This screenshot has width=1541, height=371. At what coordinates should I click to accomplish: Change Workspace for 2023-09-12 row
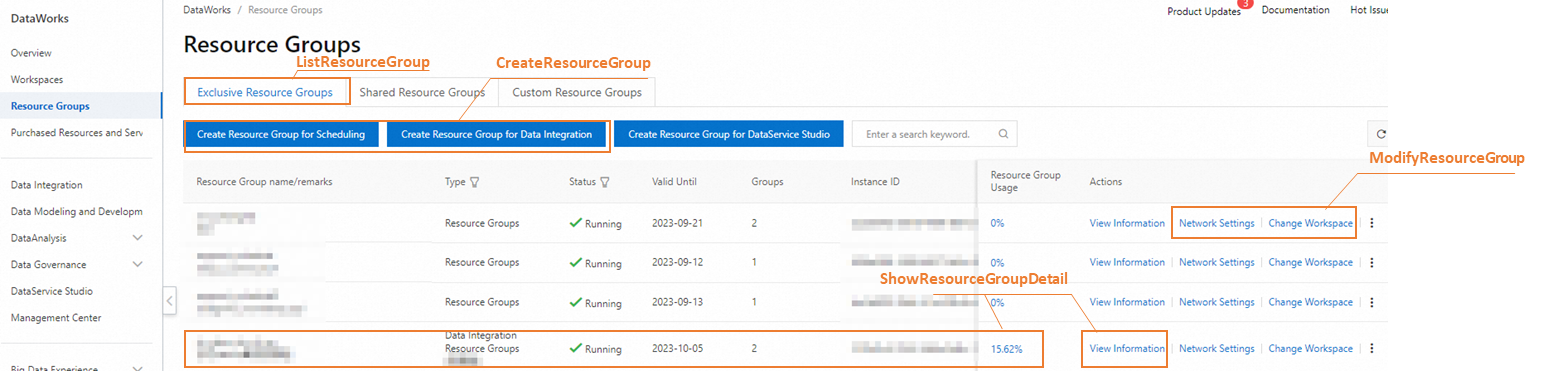click(x=1310, y=262)
